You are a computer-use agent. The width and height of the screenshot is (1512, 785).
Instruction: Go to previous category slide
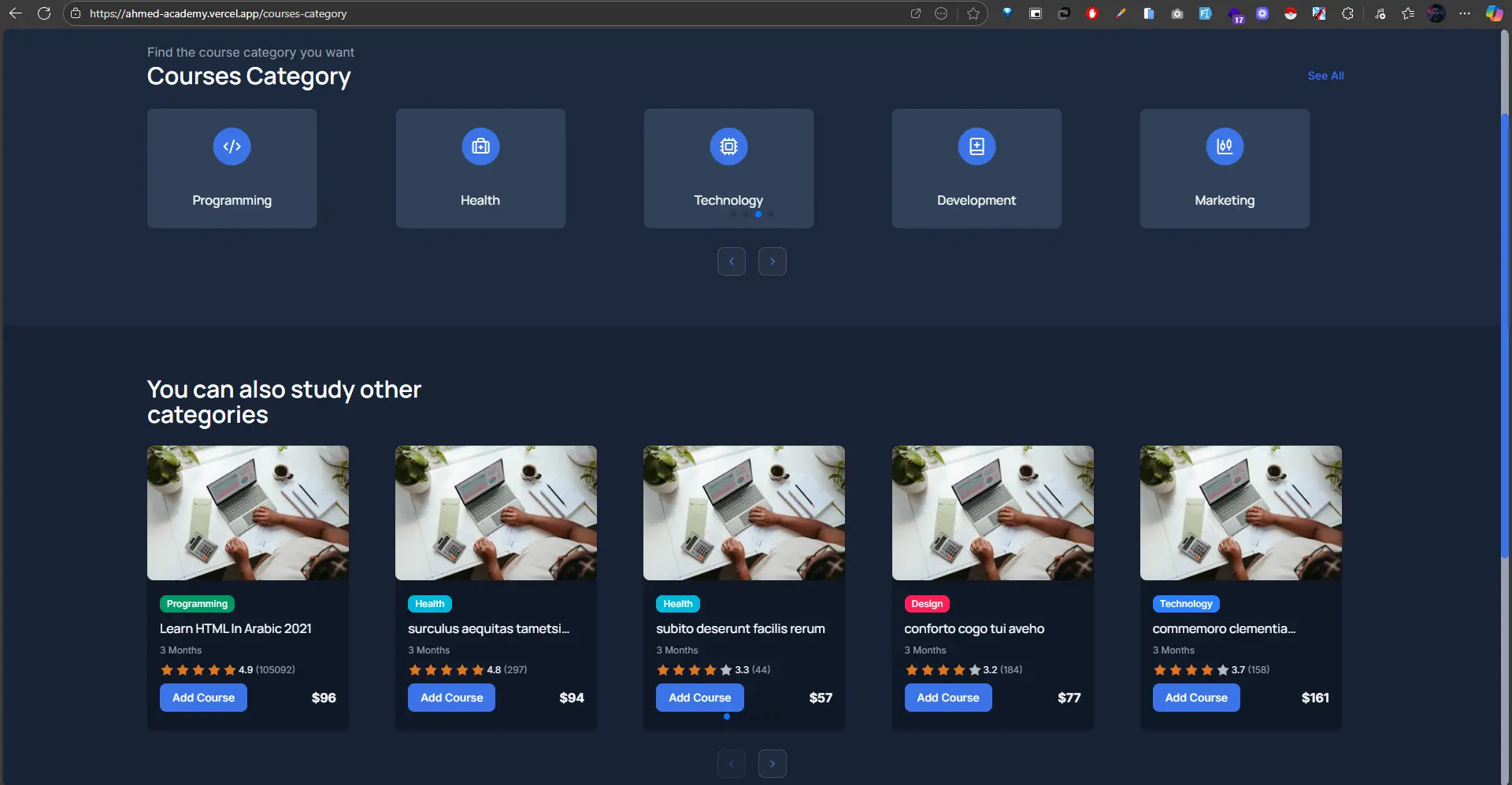[x=732, y=261]
